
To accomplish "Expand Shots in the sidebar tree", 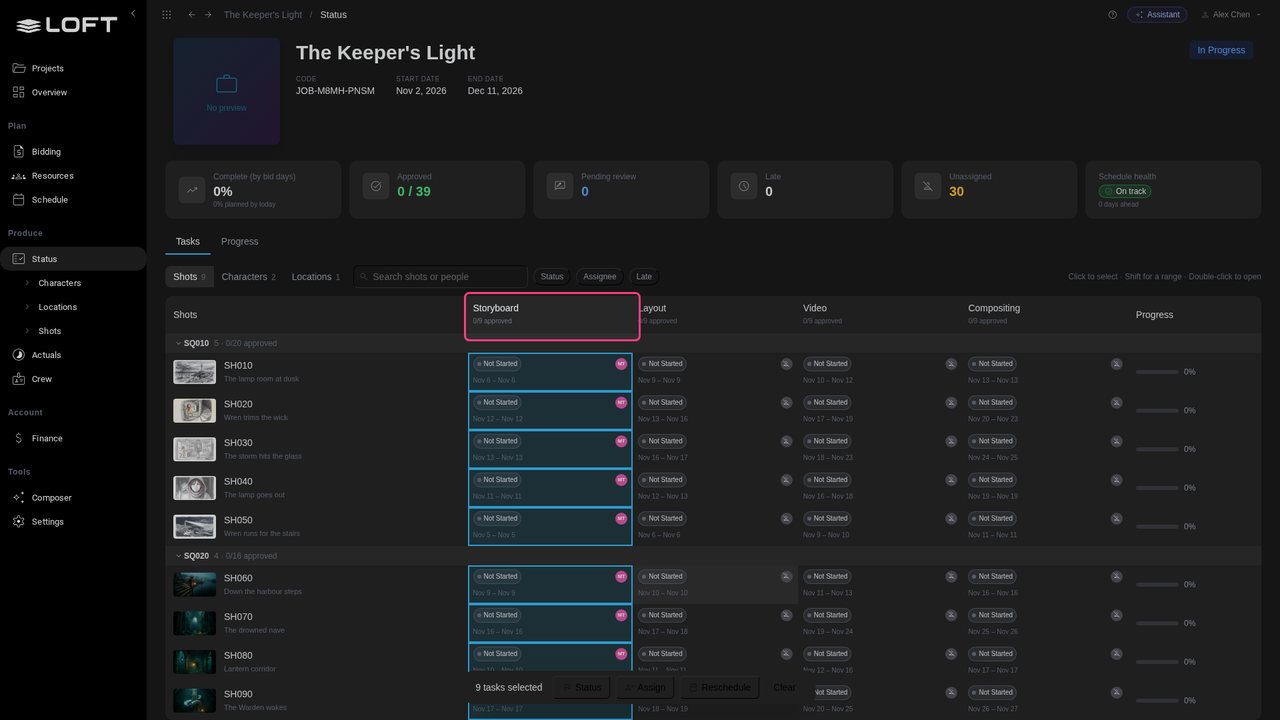I will point(27,331).
